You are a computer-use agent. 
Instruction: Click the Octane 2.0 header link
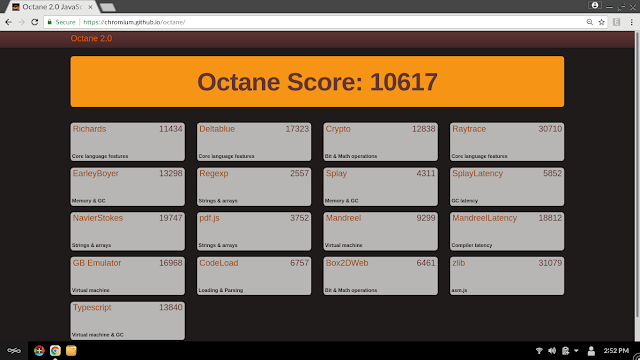(x=91, y=38)
